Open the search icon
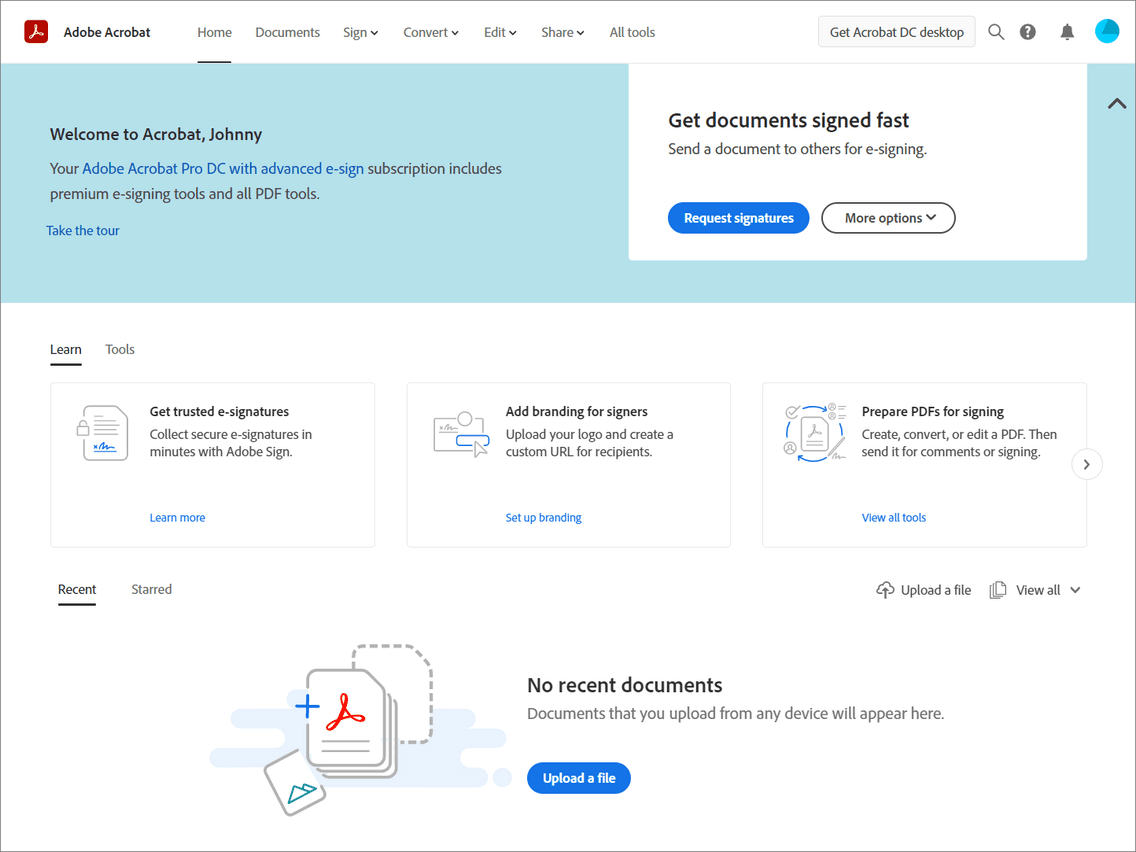 tap(996, 31)
